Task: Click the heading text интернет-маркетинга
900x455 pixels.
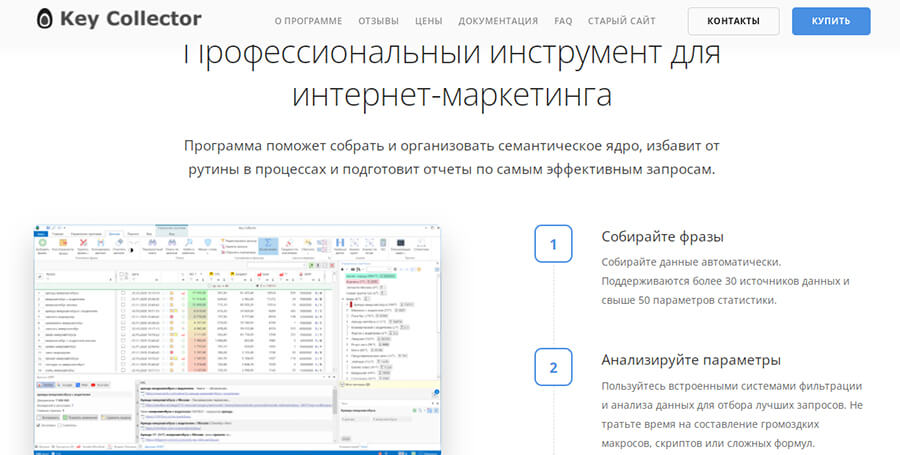Action: 452,95
